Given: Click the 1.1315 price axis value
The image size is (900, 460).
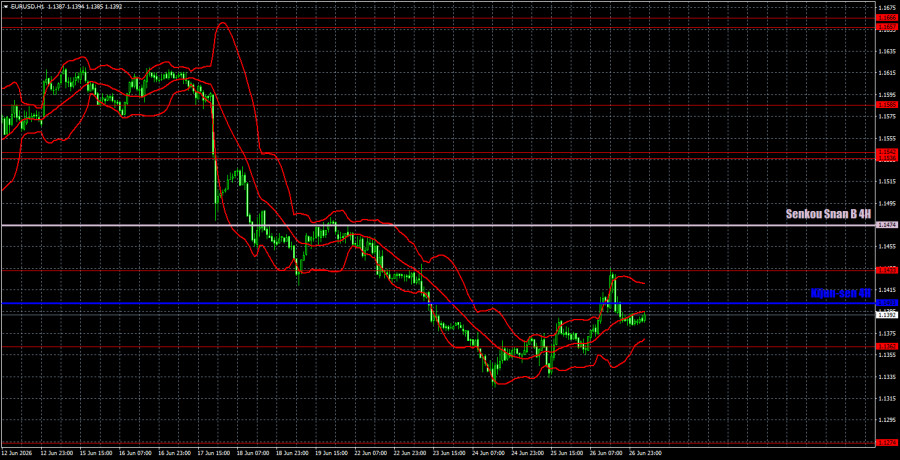Looking at the screenshot, I should [x=885, y=399].
